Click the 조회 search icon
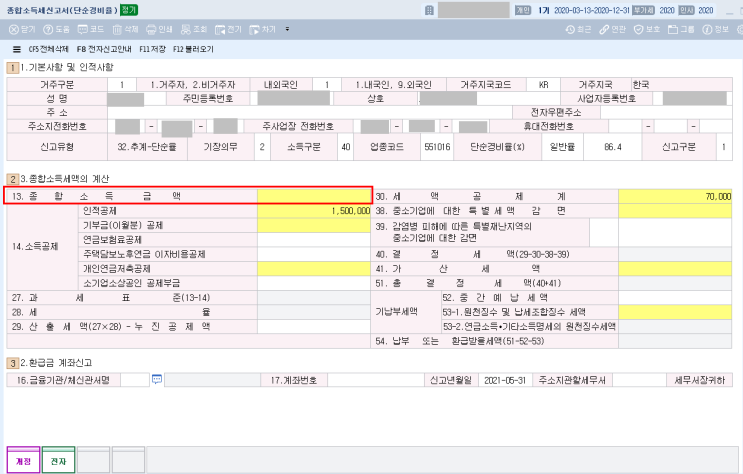This screenshot has height=474, width=743. click(x=194, y=29)
